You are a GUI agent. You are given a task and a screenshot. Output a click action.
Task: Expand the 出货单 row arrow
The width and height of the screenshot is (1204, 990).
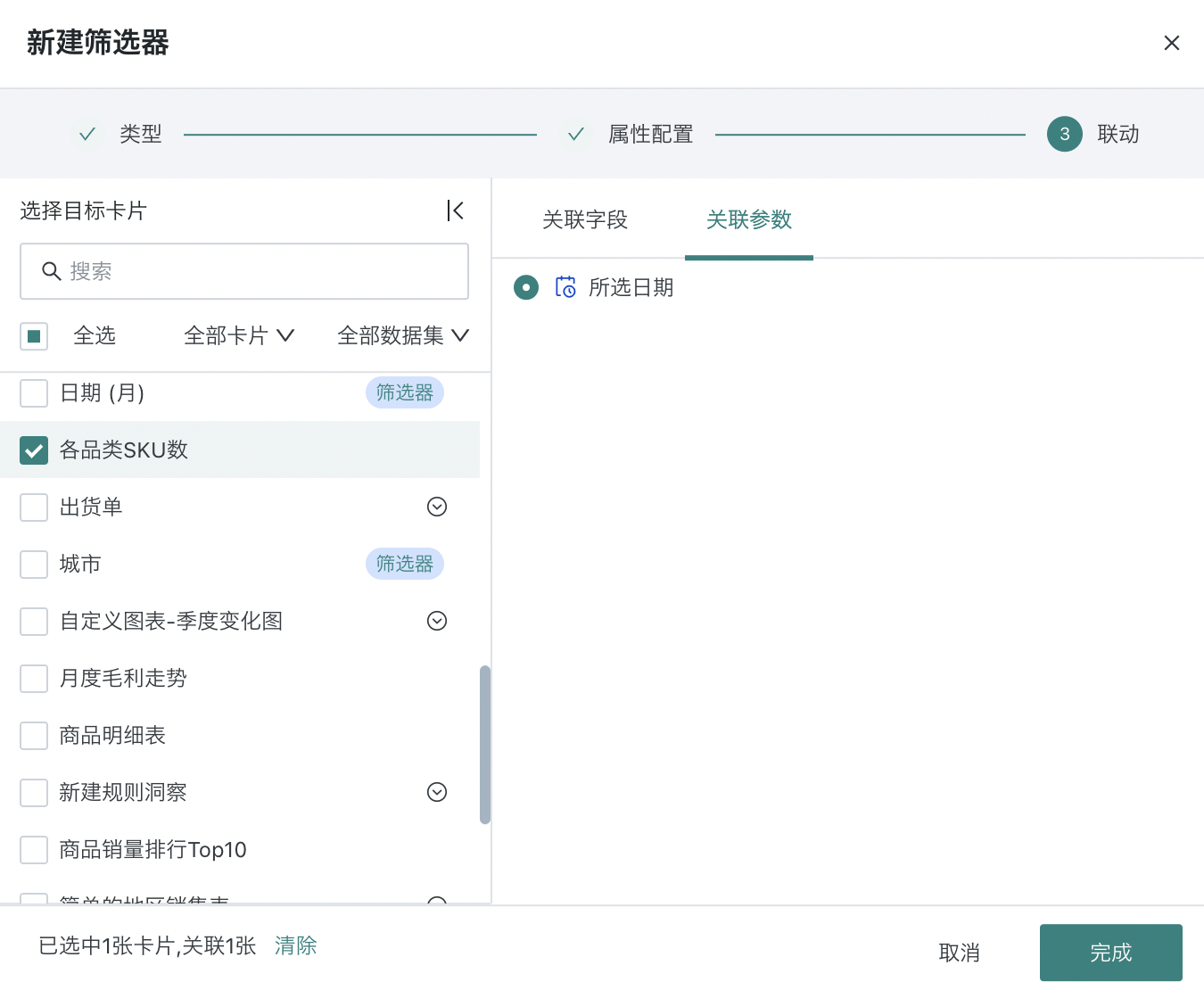(437, 507)
